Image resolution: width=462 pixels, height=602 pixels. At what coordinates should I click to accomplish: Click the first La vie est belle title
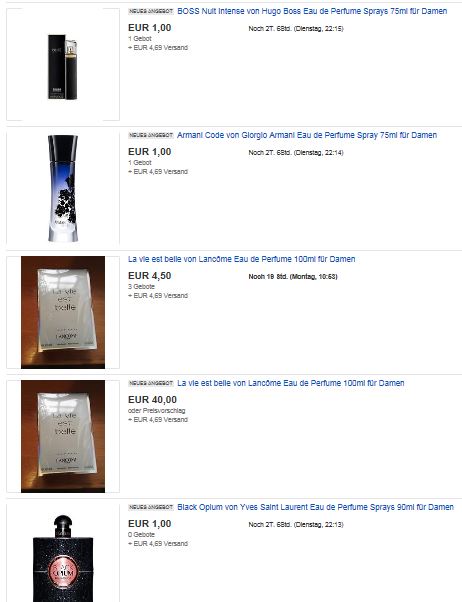[x=242, y=259]
